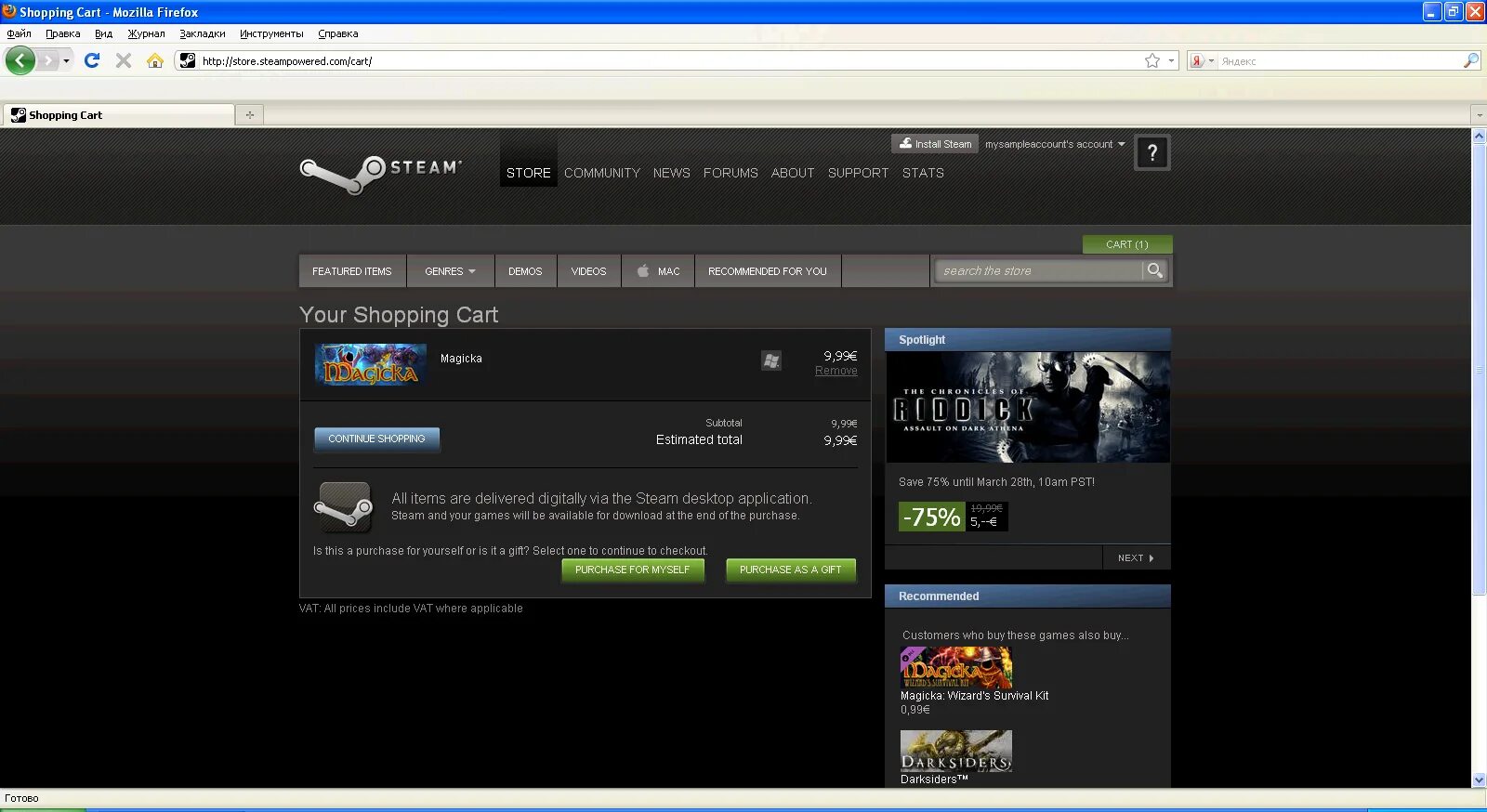Click the Darksiders recommended thumbnail
This screenshot has height=812, width=1487.
coord(956,751)
